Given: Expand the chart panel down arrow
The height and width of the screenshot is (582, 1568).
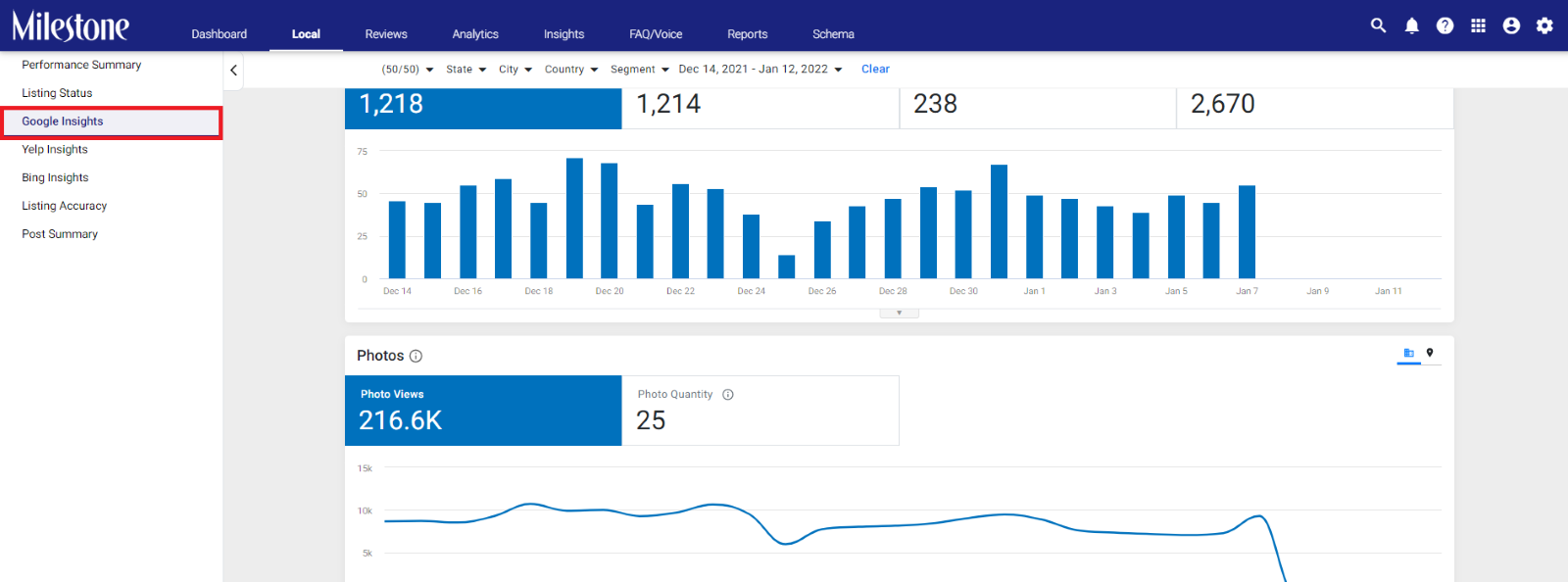Looking at the screenshot, I should coord(899,314).
